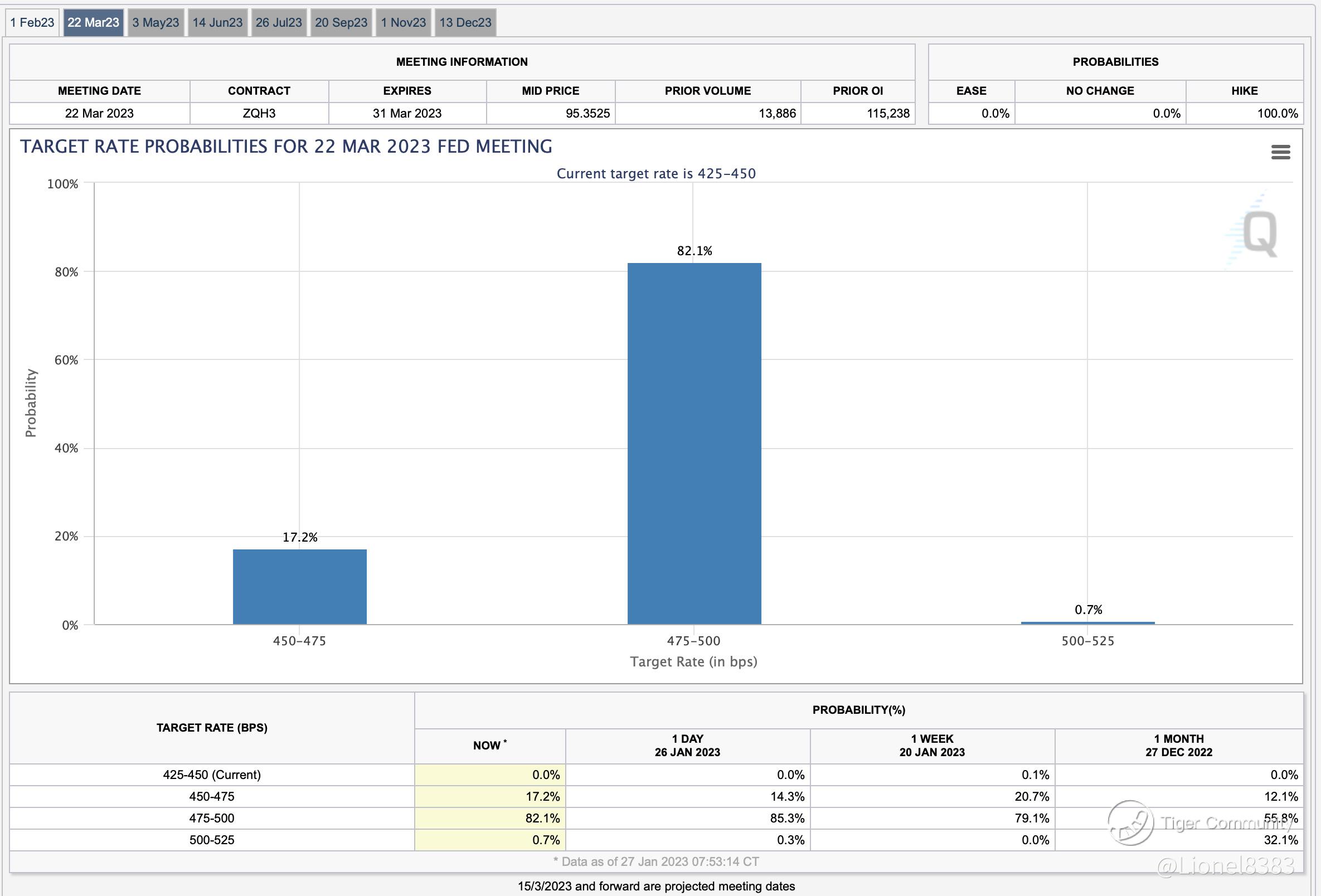Open the chart hamburger menu icon

pyautogui.click(x=1280, y=152)
